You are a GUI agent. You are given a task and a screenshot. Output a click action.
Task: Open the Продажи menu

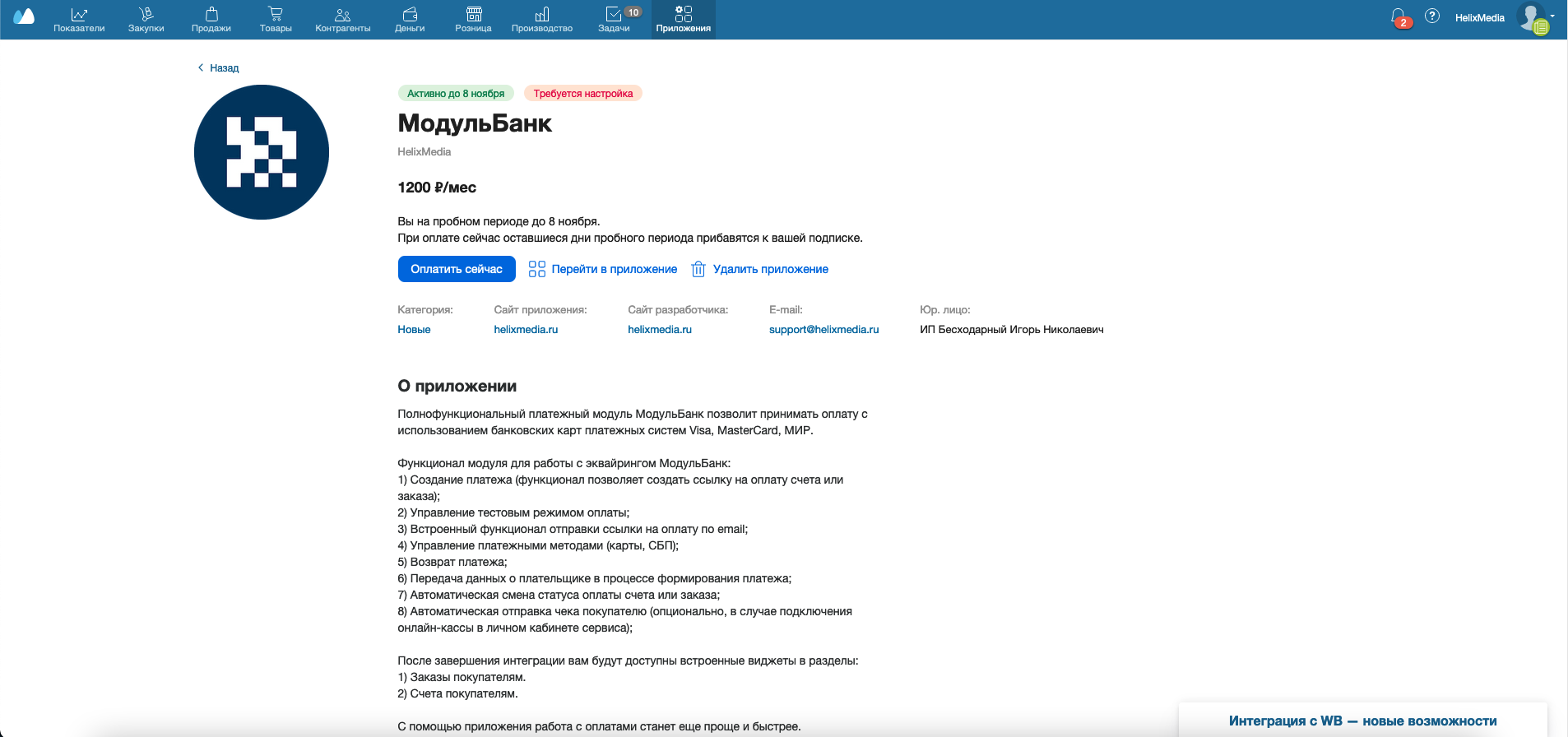tap(211, 20)
